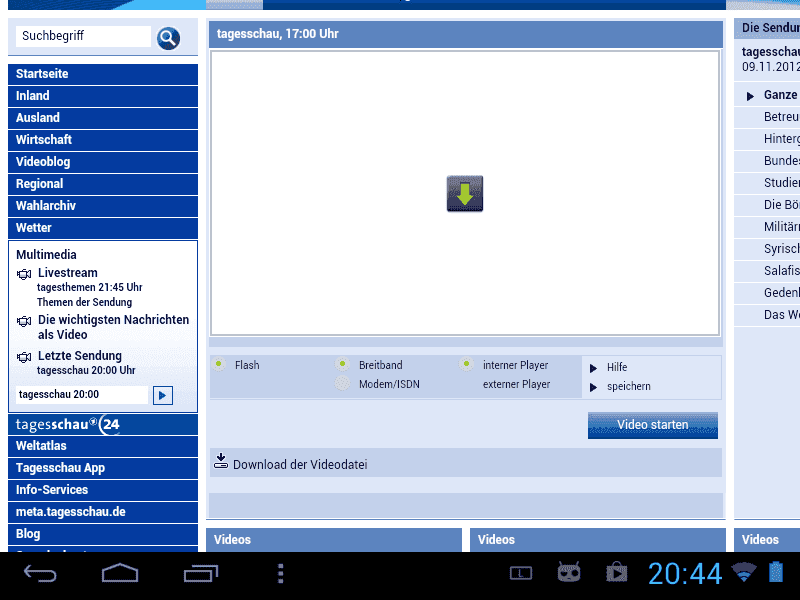Open Die wichtigsten Nachrichten als Video

pos(113,327)
